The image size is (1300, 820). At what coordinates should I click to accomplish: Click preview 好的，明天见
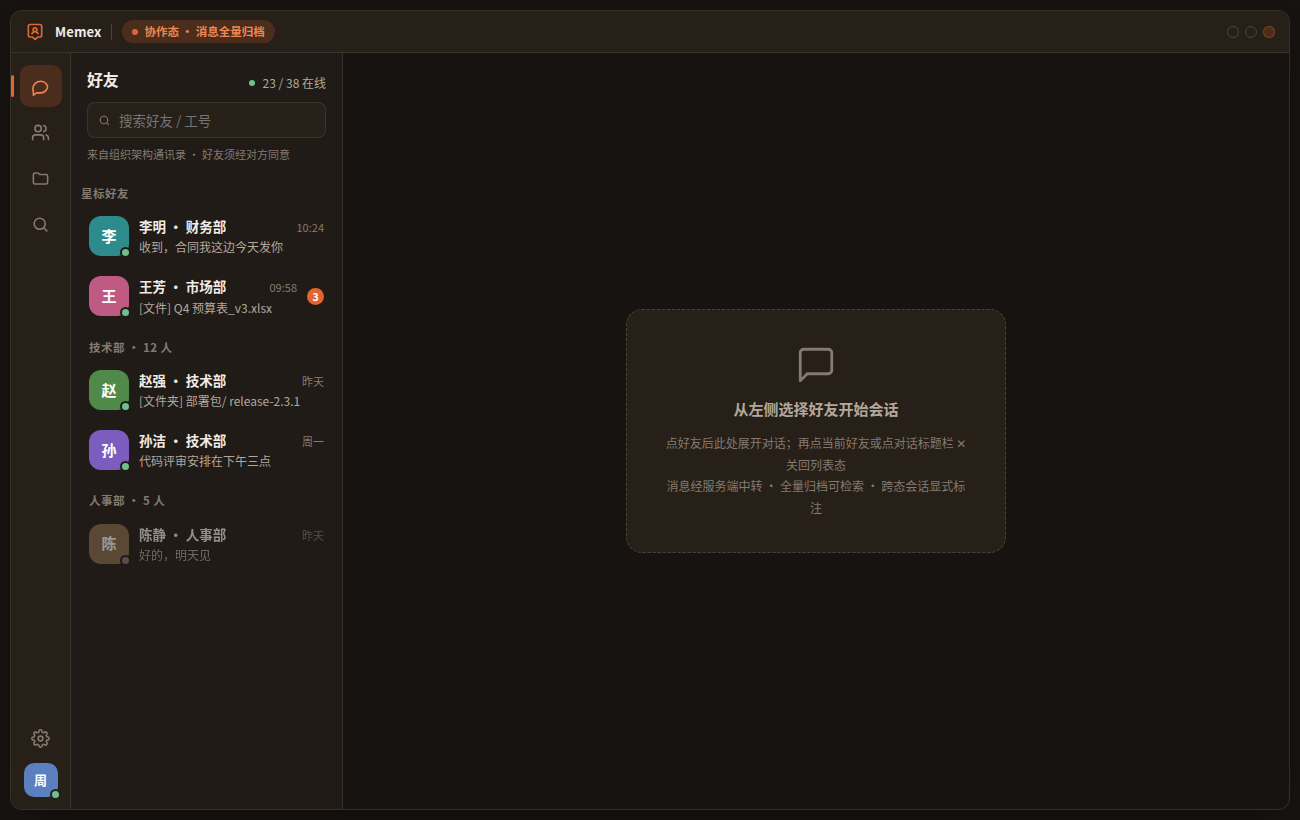[175, 556]
